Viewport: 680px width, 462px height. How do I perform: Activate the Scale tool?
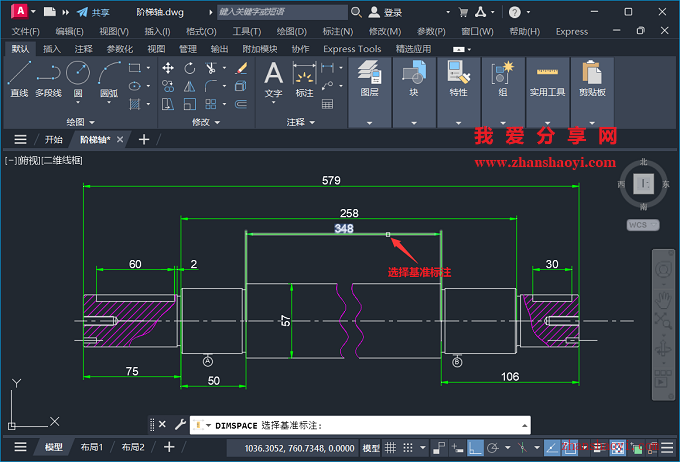(190, 104)
